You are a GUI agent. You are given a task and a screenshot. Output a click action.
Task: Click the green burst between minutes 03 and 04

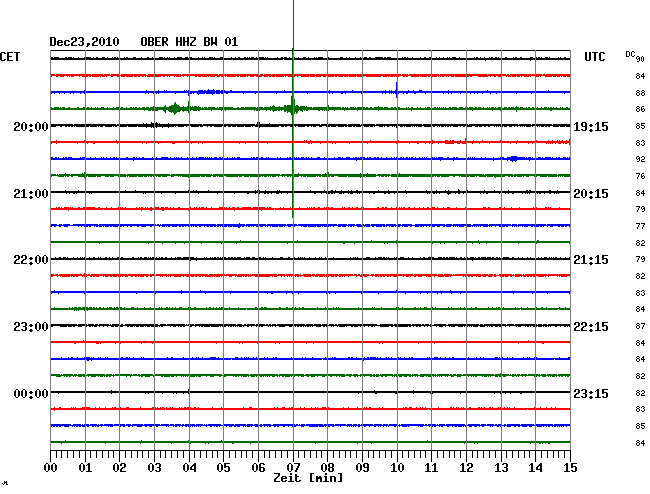174,109
